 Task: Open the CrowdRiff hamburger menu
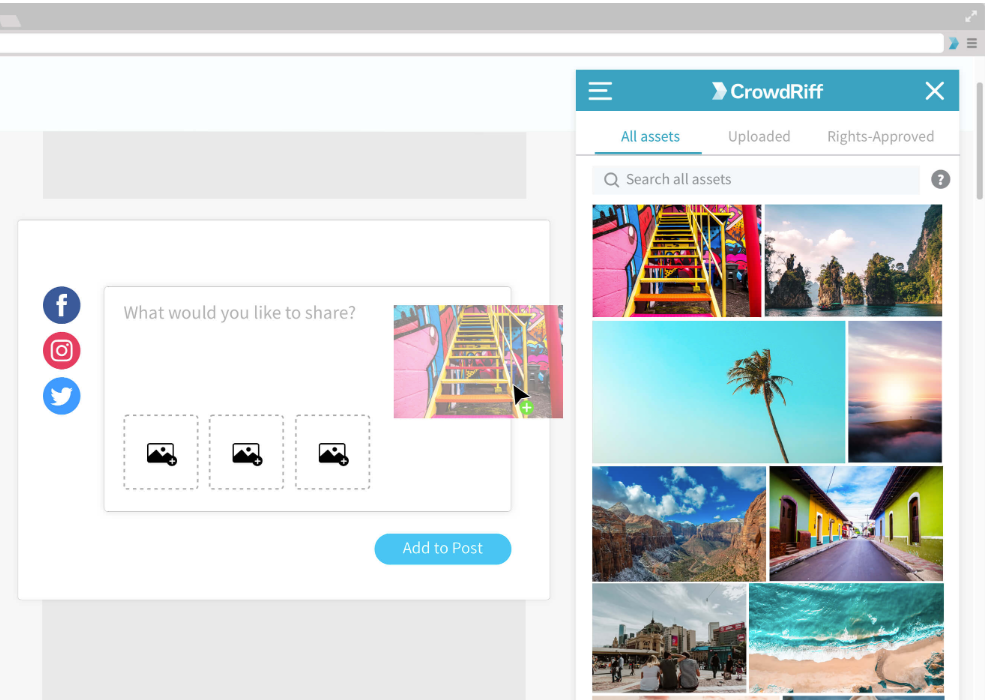(x=600, y=91)
